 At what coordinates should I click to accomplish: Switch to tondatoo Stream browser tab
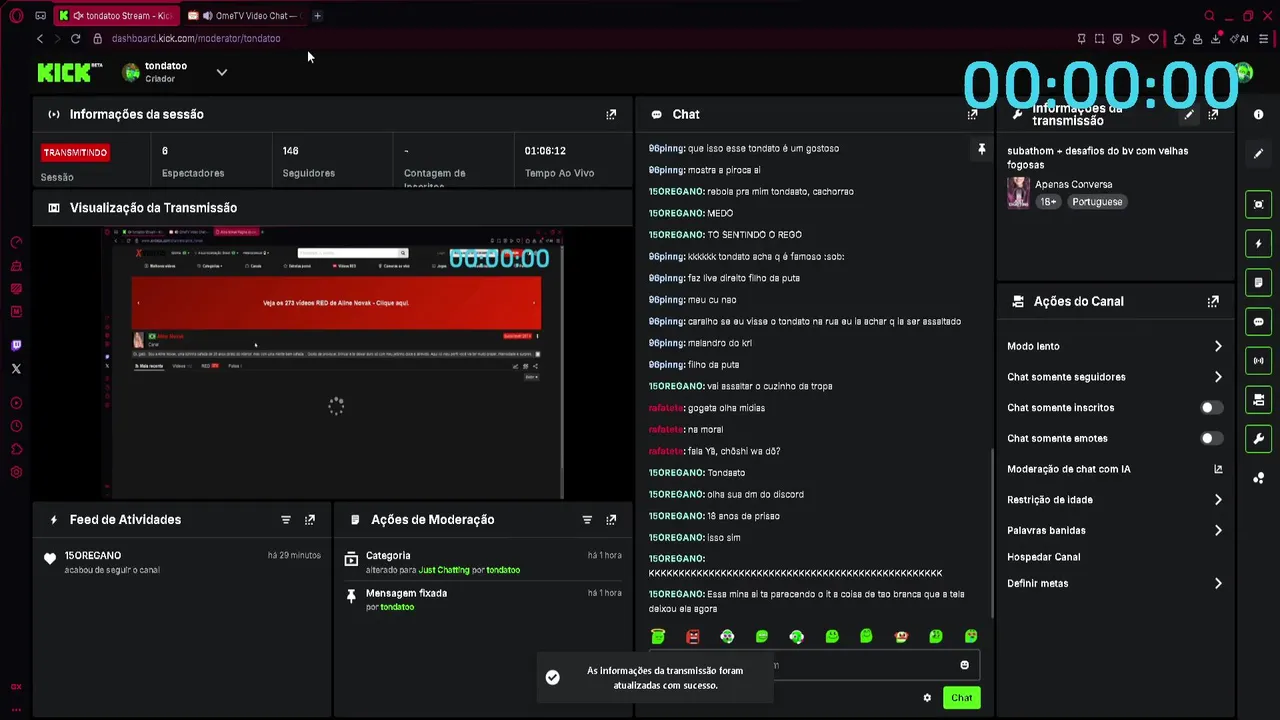click(x=116, y=16)
